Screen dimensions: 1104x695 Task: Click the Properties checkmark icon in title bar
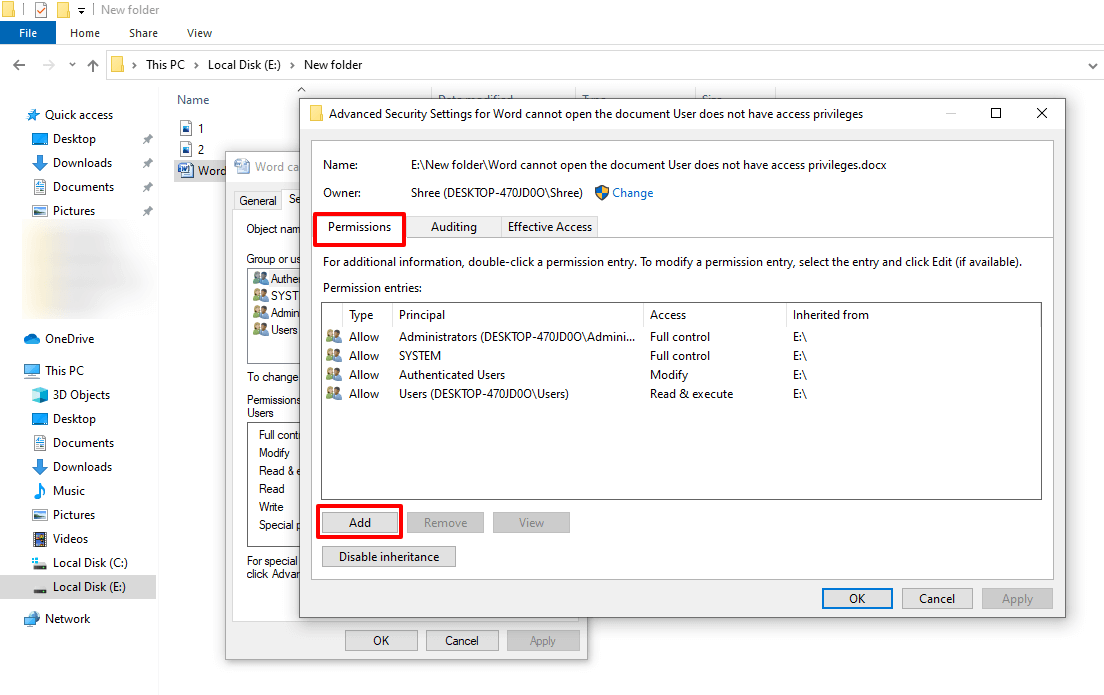coord(41,10)
